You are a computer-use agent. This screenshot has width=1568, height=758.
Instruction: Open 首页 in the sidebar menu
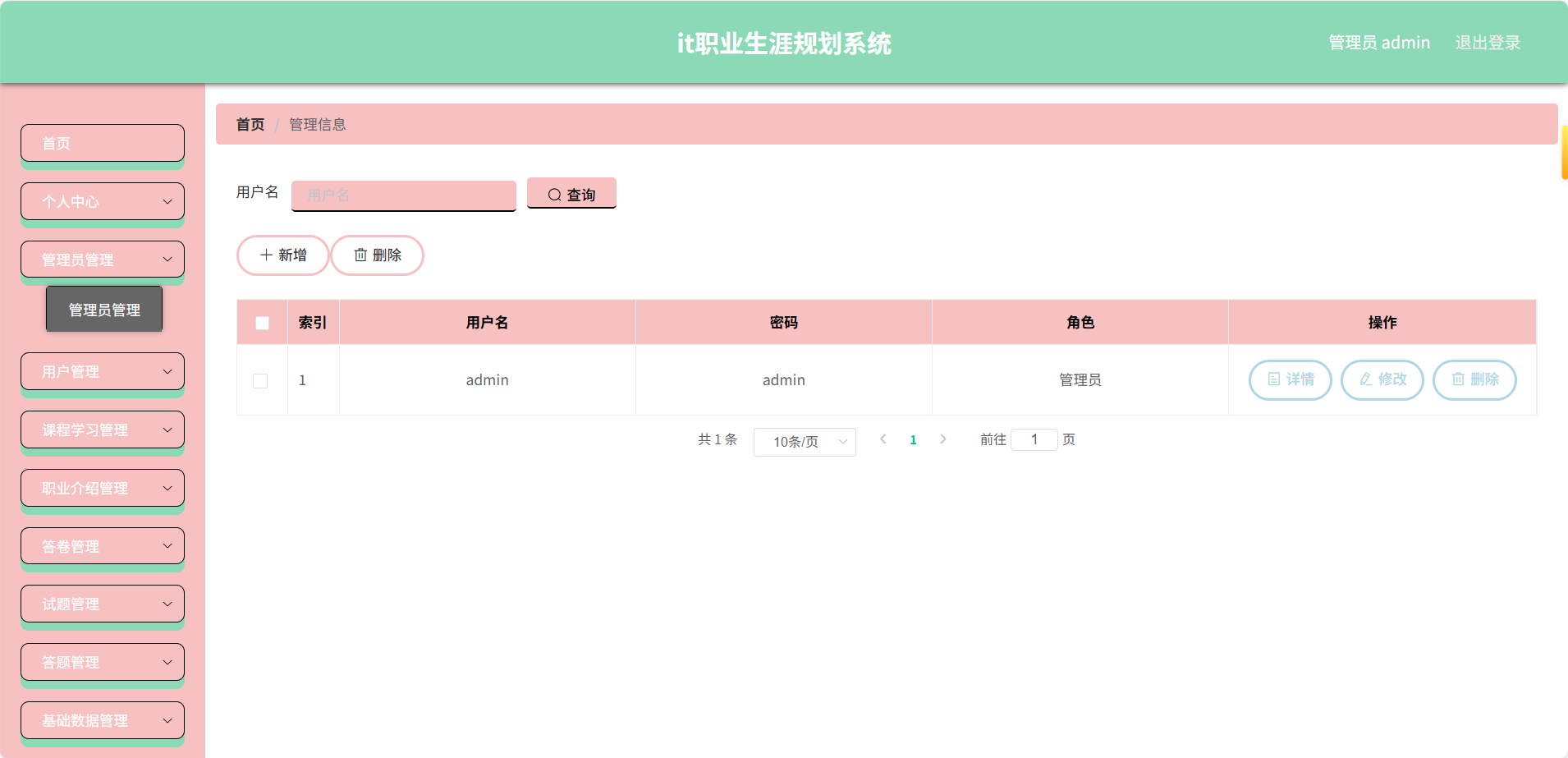(x=103, y=144)
